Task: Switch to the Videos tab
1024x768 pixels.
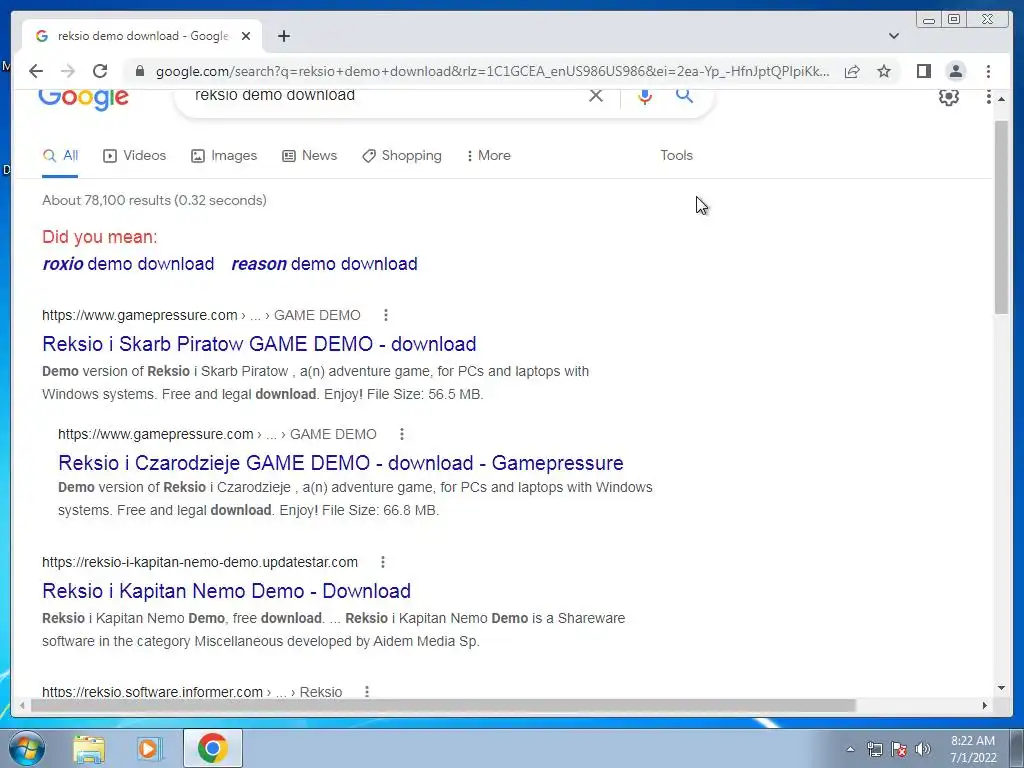Action: point(135,155)
